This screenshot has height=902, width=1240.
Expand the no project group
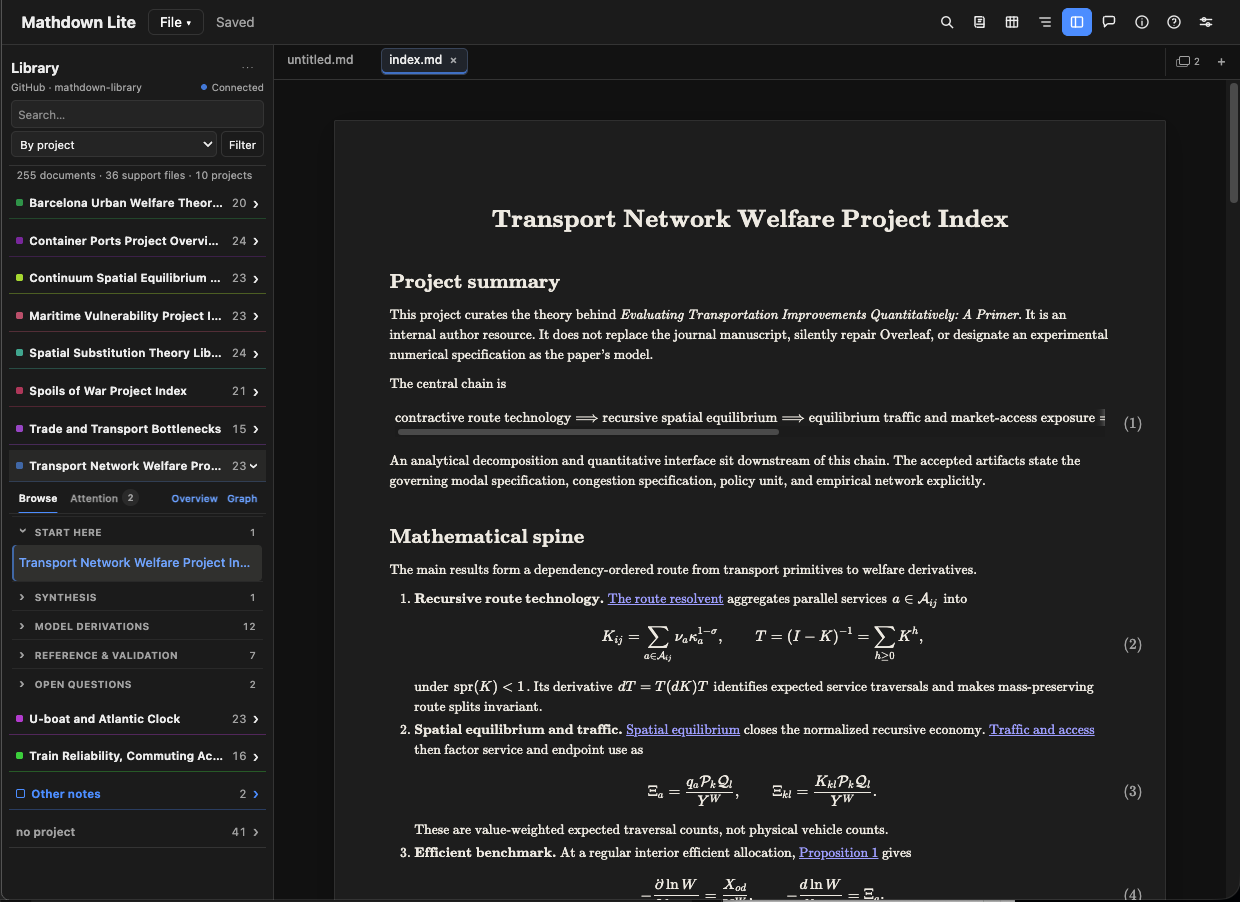[137, 832]
